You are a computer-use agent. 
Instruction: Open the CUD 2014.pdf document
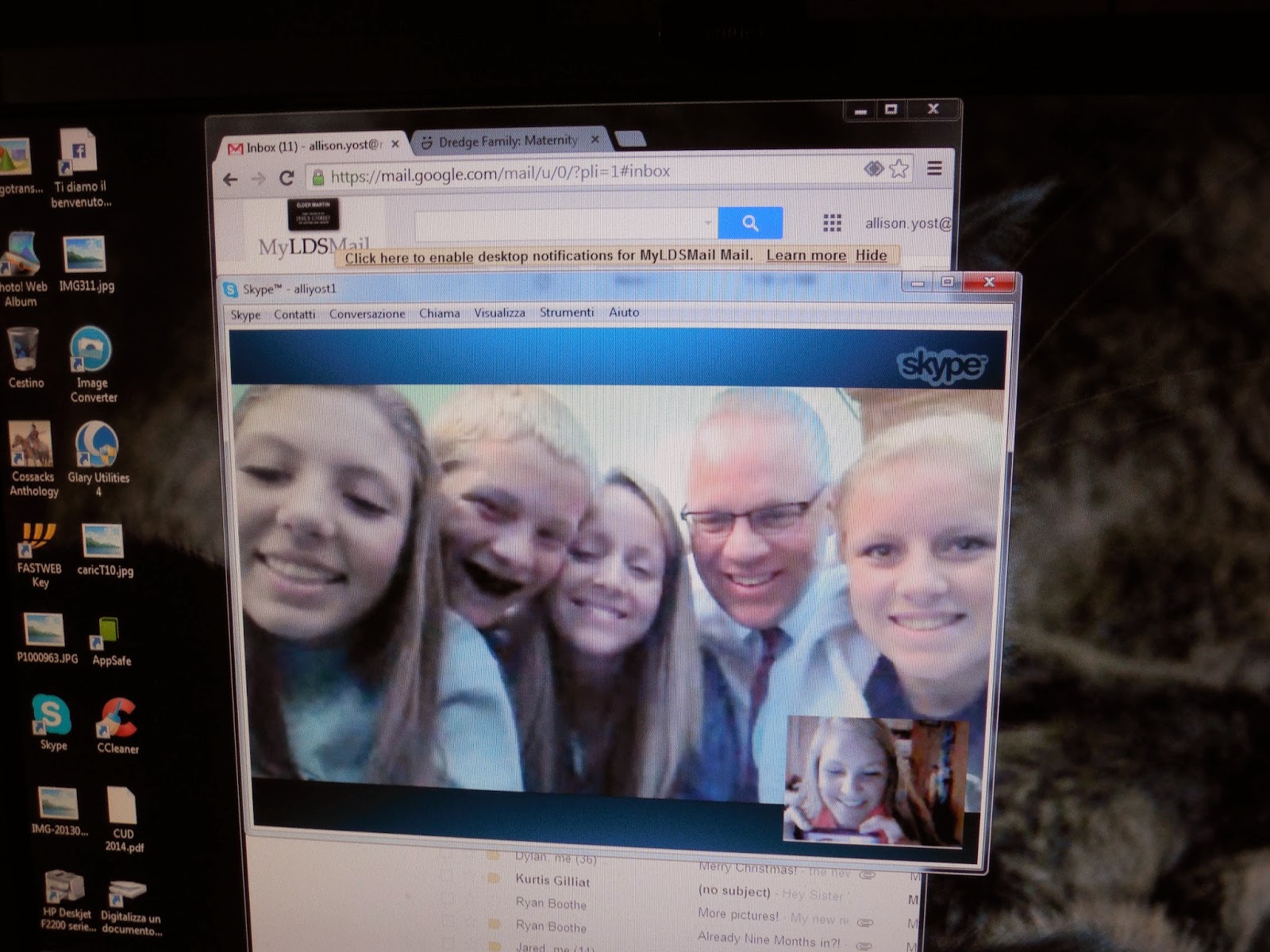[123, 820]
